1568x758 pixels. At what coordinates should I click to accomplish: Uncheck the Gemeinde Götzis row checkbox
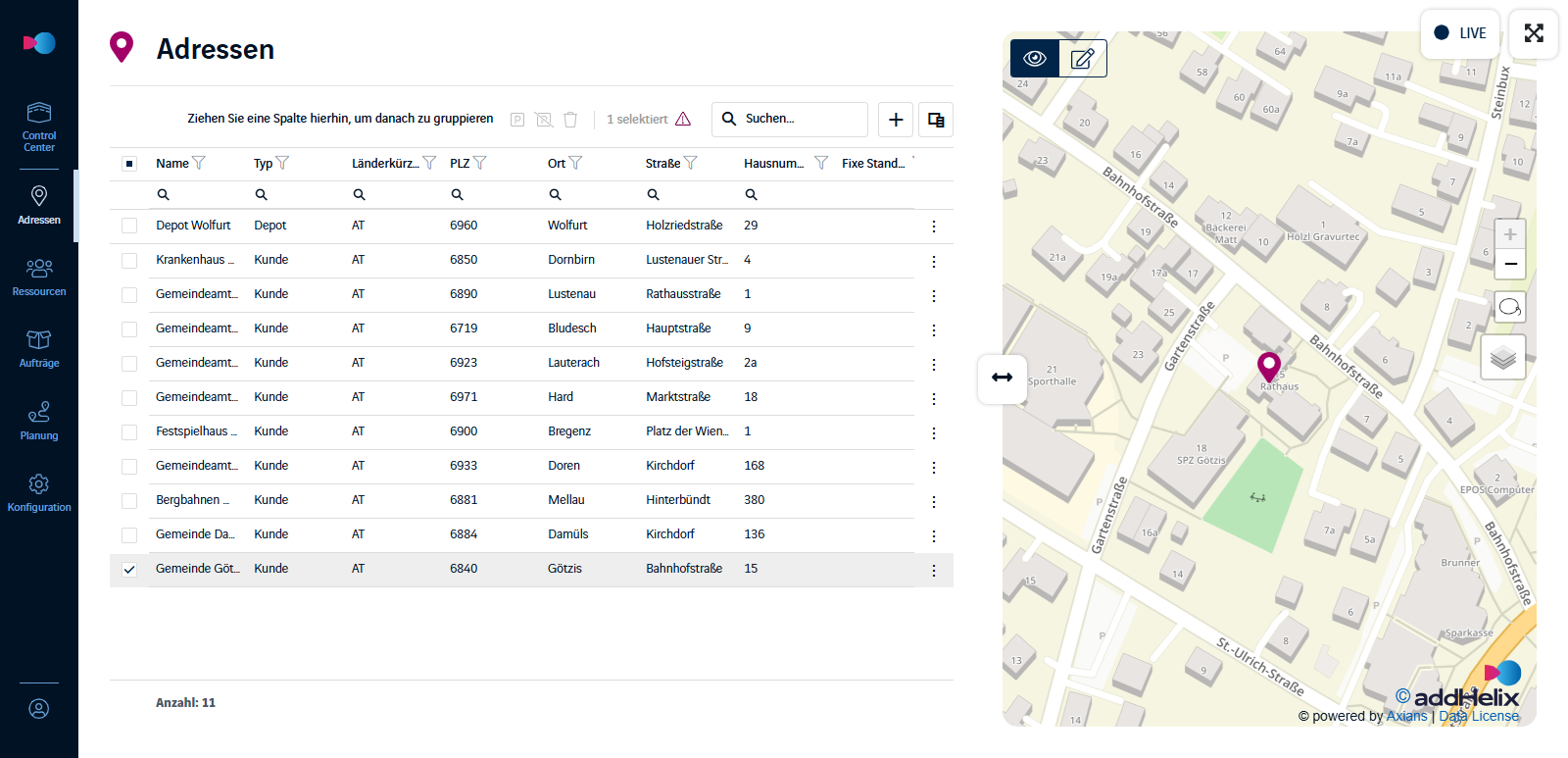(x=129, y=570)
